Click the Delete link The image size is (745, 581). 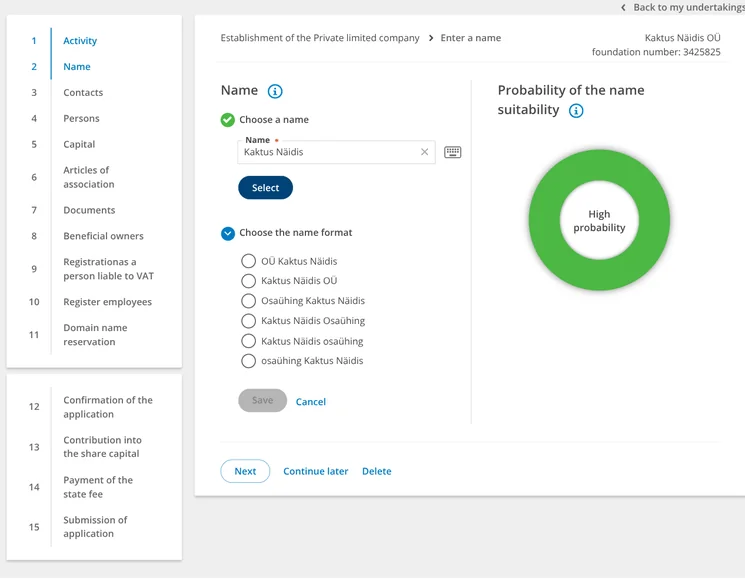pyautogui.click(x=377, y=471)
